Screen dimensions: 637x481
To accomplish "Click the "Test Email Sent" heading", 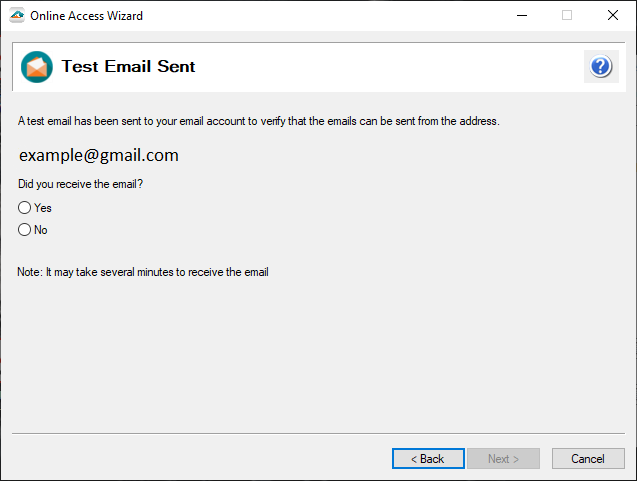I will (128, 67).
